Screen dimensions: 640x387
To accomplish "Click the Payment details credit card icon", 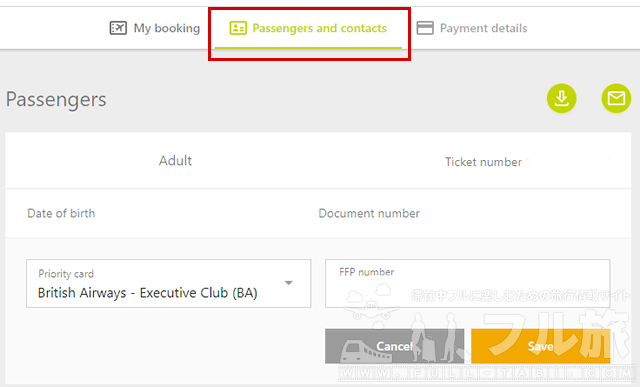I will coord(425,28).
